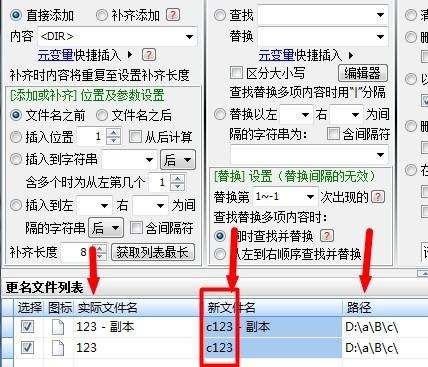Expand the replace panel 元变量快捷插入 arrow
428x367 pixels.
[351, 55]
